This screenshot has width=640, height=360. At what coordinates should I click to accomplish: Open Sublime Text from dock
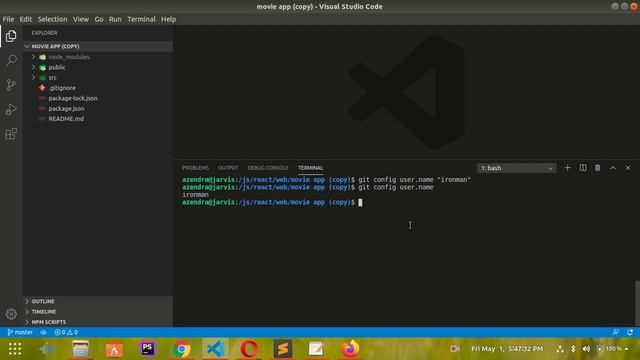click(x=283, y=349)
